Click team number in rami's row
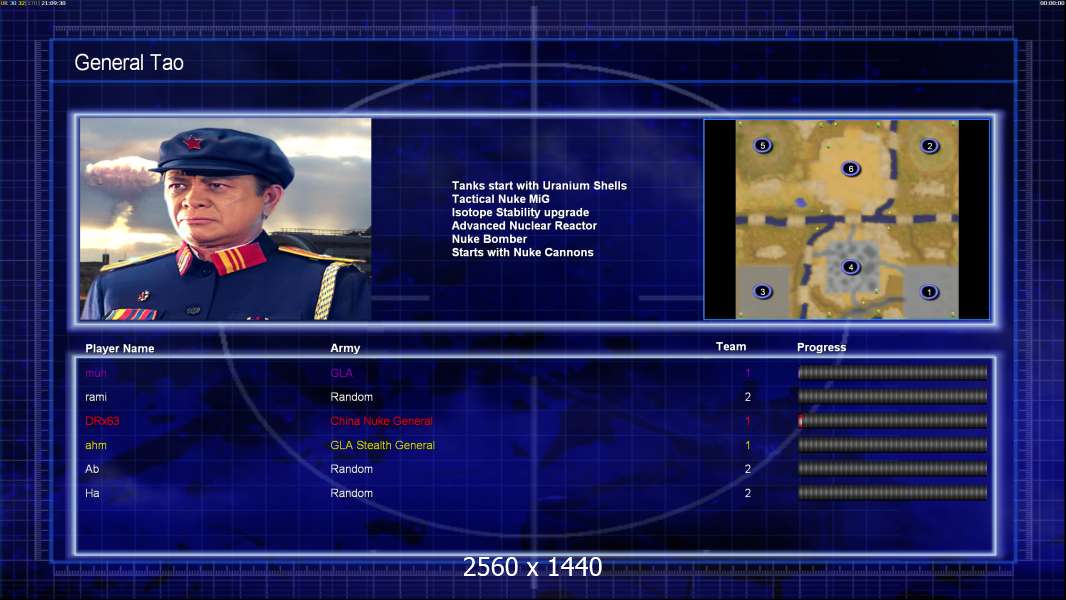 pyautogui.click(x=747, y=397)
